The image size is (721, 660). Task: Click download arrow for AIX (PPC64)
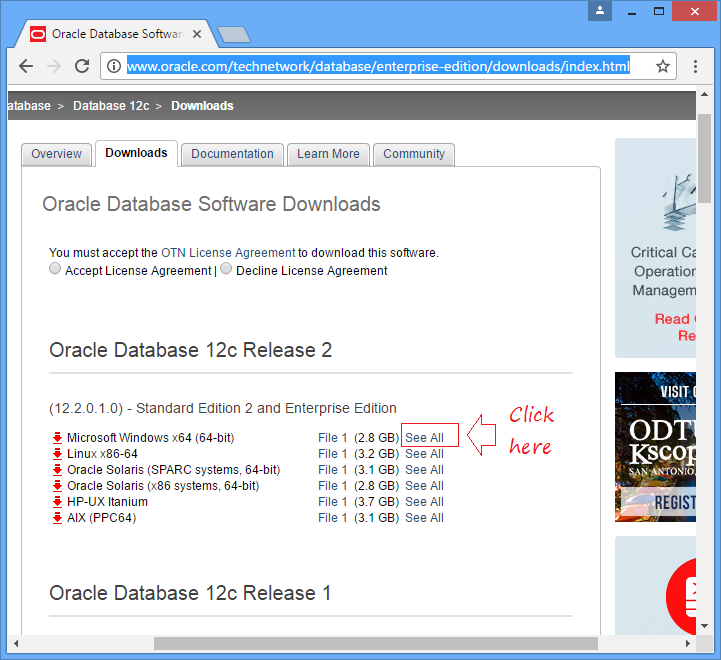point(57,518)
